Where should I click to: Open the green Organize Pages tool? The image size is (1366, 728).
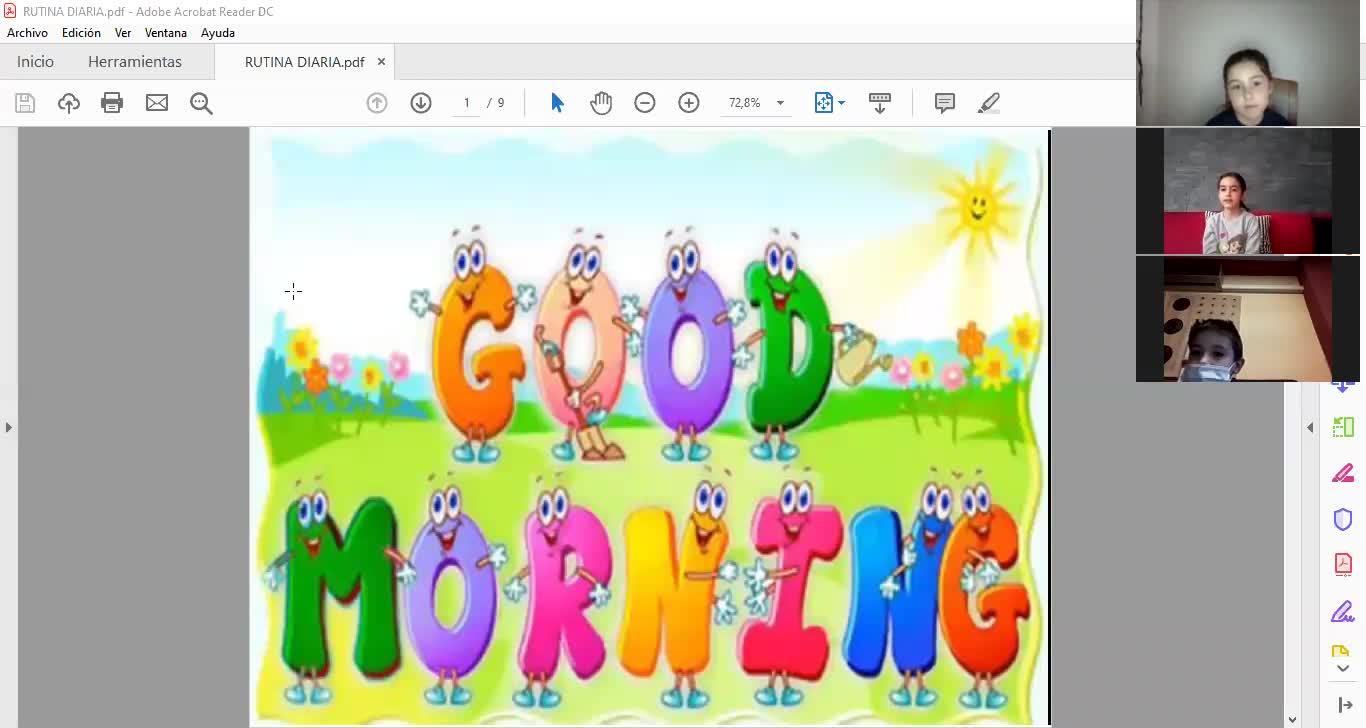pyautogui.click(x=1343, y=428)
